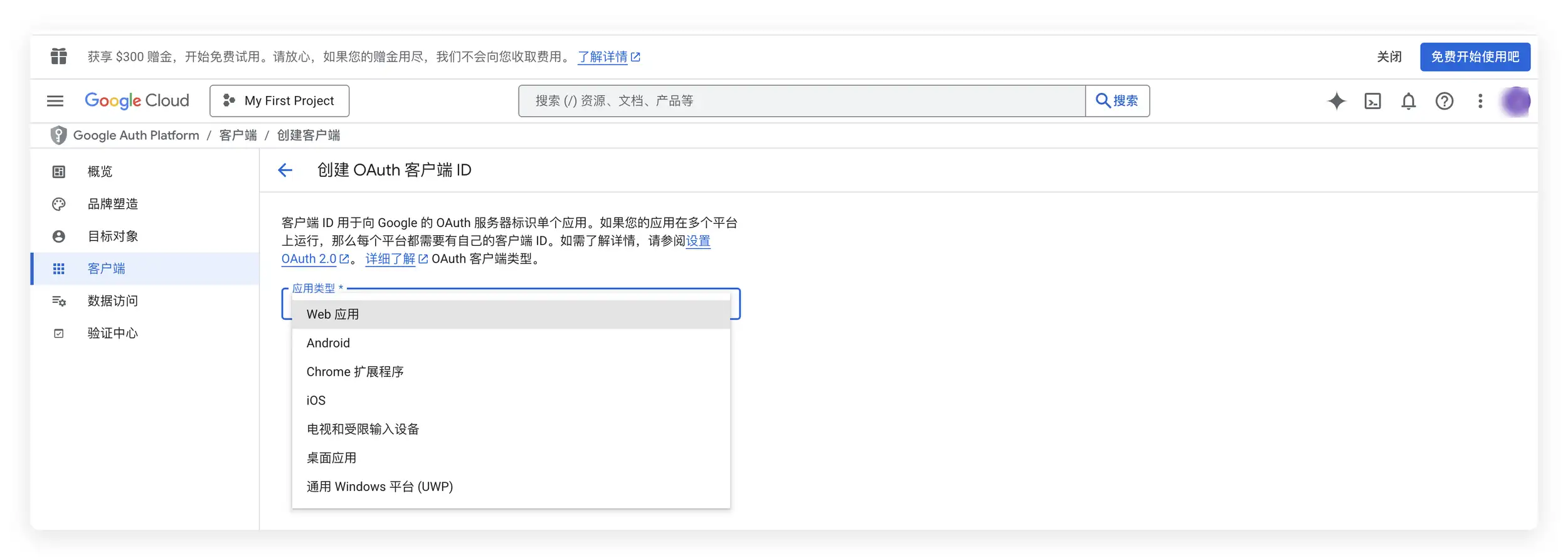Viewport: 1568px width, 560px height.
Task: Open 数据访问 in the sidebar
Action: point(145,301)
